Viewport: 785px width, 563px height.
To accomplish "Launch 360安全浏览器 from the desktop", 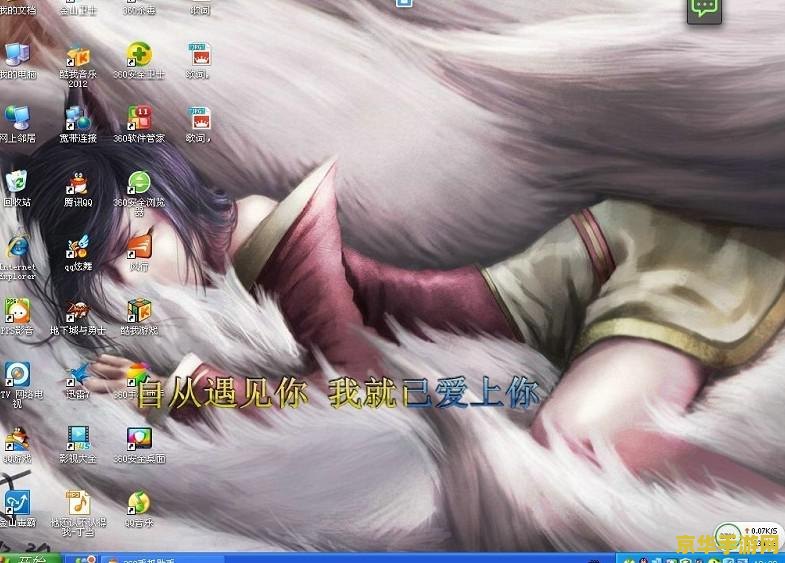I will [139, 184].
